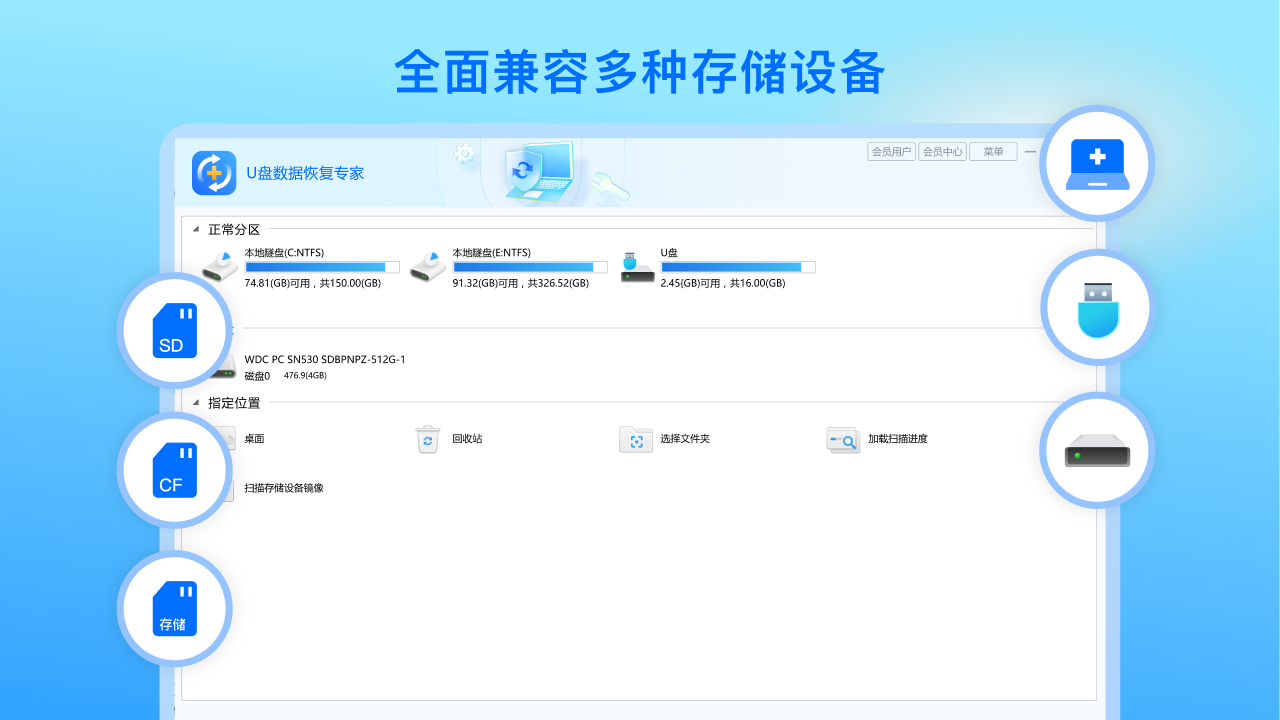This screenshot has height=720, width=1280.
Task: Click 选择文件夹 folder picker icon
Action: (x=637, y=439)
